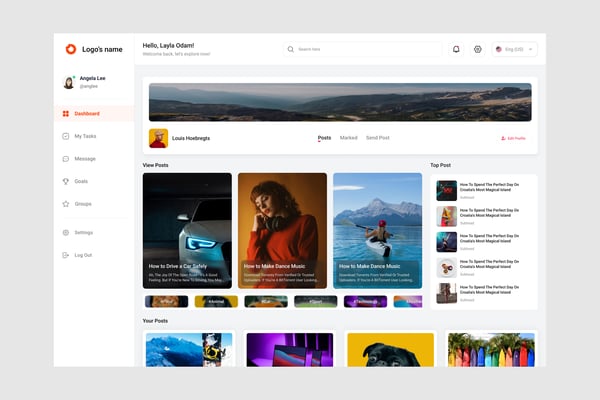Click the Message bubble icon
The width and height of the screenshot is (600, 400).
[66, 159]
